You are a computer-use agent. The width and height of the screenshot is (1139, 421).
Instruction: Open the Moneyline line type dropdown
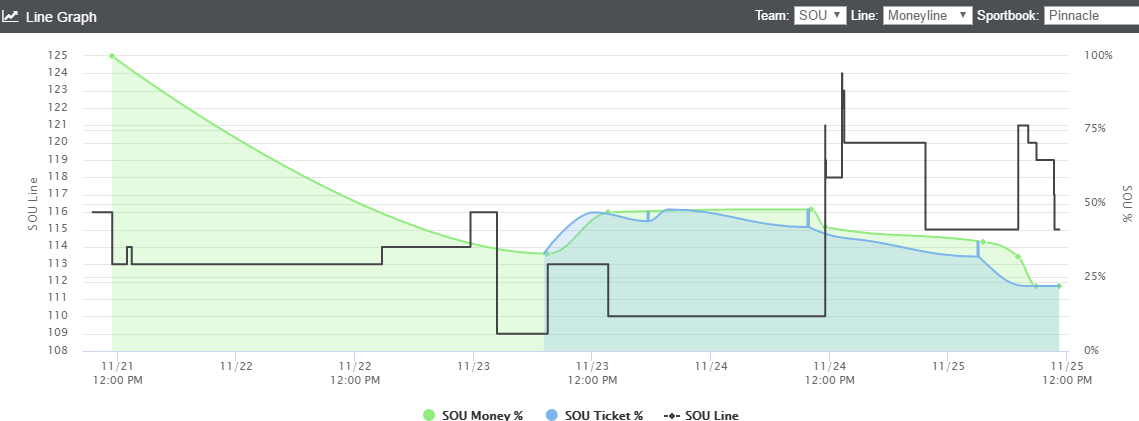pos(928,15)
